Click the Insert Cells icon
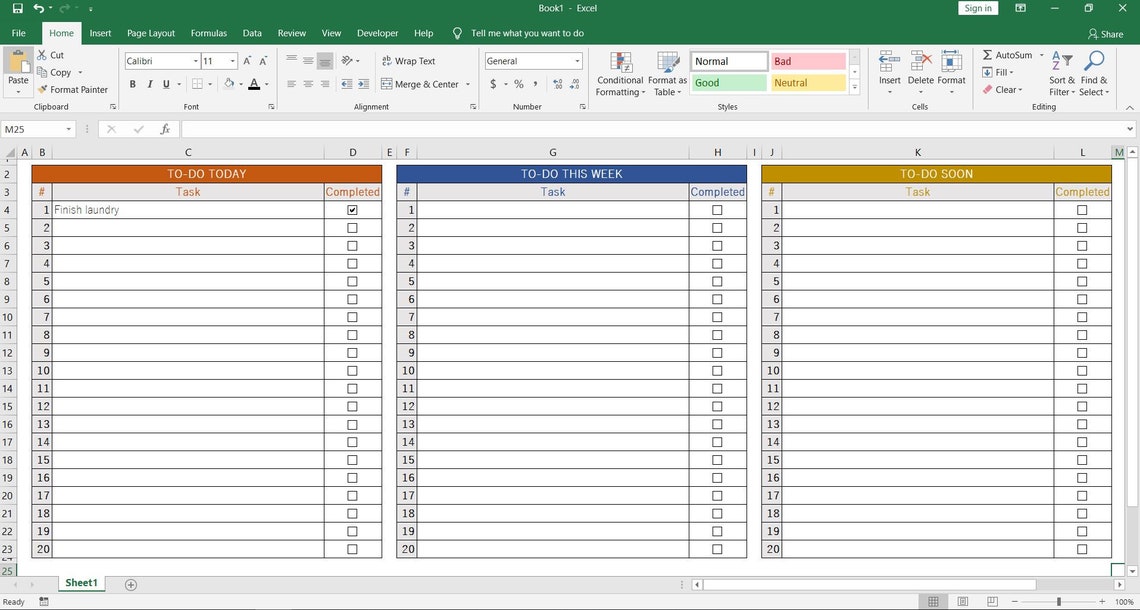Screen dimensions: 1140x610 [889, 62]
